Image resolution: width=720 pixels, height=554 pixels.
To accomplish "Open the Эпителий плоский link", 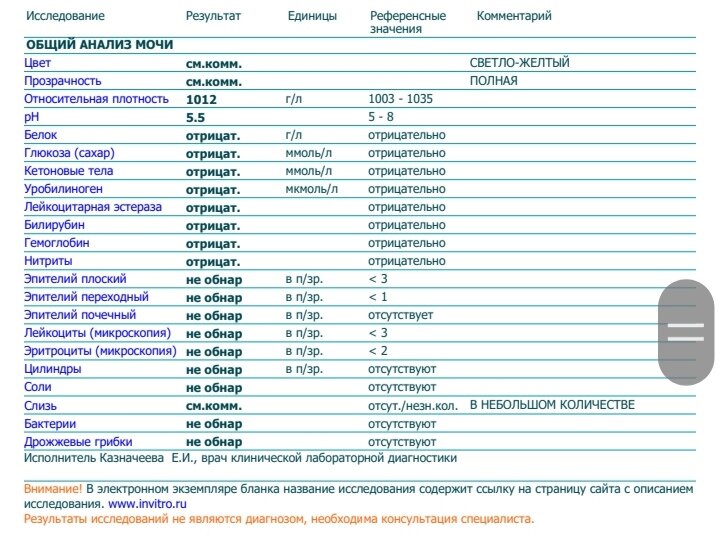I will tap(75, 278).
